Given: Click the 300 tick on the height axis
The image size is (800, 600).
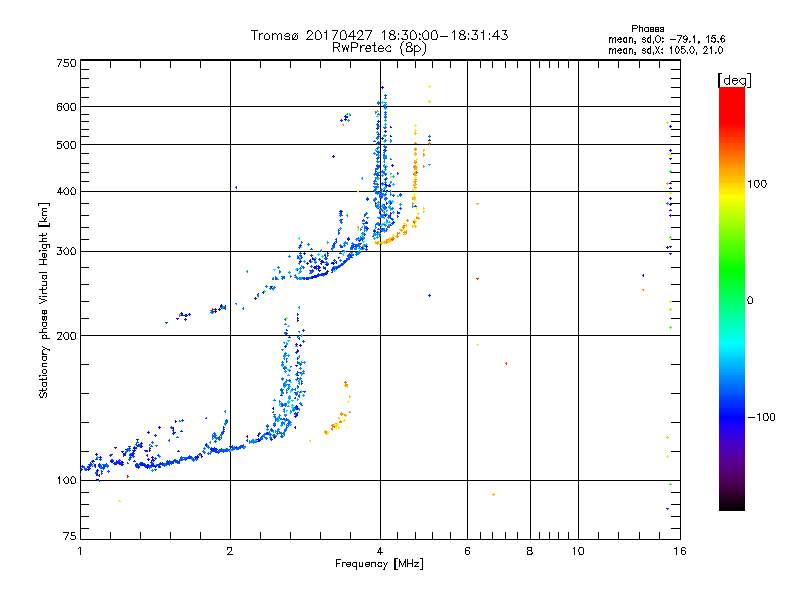Looking at the screenshot, I should 66,251.
